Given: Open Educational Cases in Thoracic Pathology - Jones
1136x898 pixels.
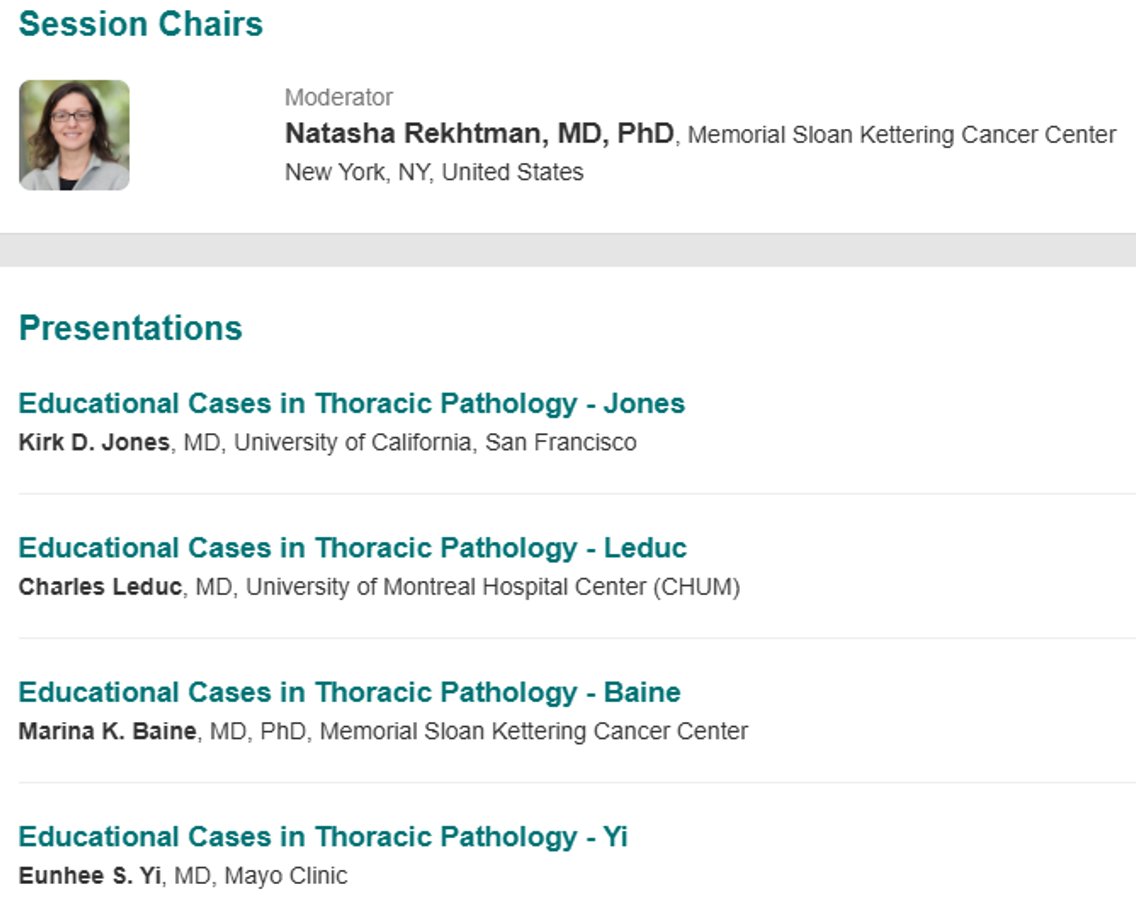Looking at the screenshot, I should point(351,403).
